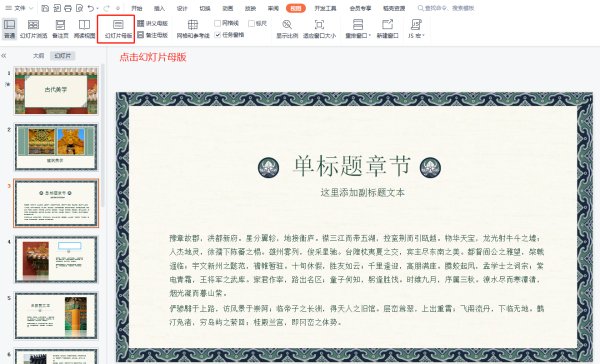Toggle the Gridlines (网格线) checkbox
The image size is (600, 364).
[x=217, y=23]
